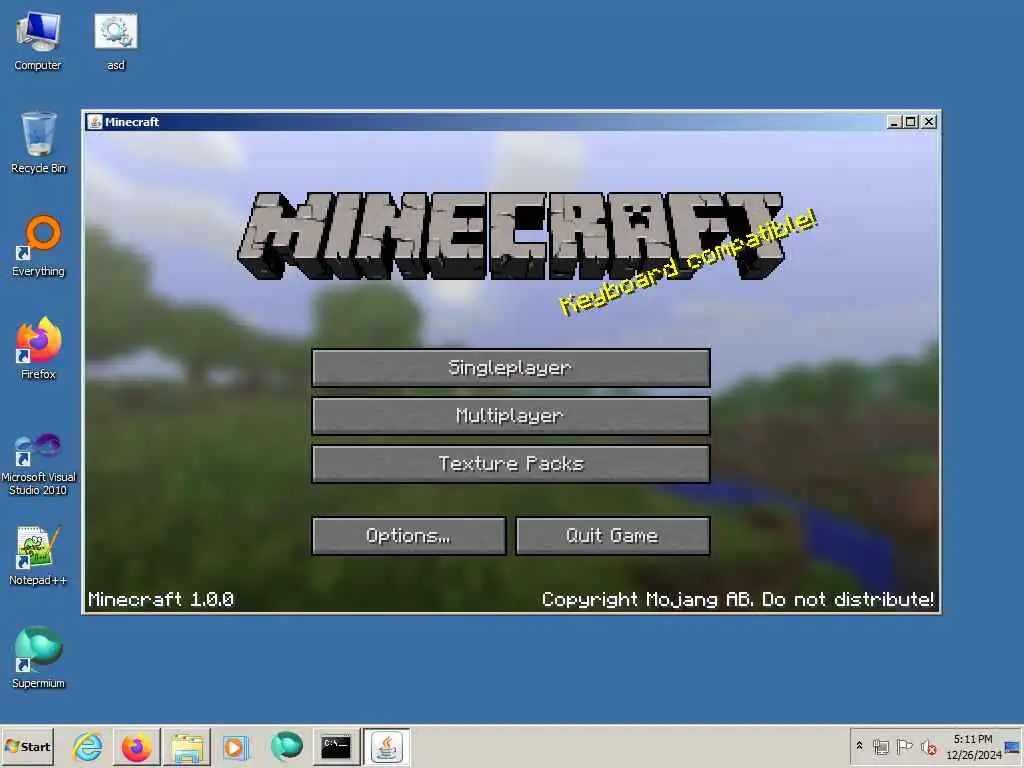Click the network tray icon
1024x768 pixels.
click(880, 746)
